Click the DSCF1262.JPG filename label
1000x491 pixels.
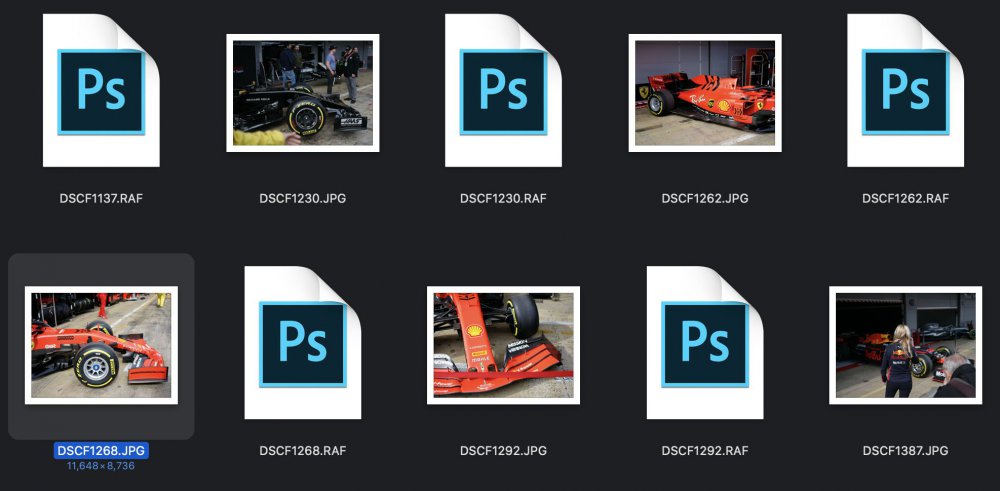[704, 198]
